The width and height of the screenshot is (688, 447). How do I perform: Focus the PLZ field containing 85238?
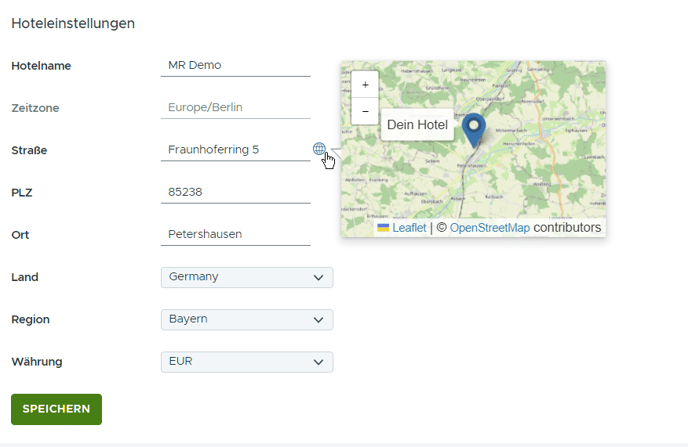[x=236, y=193]
